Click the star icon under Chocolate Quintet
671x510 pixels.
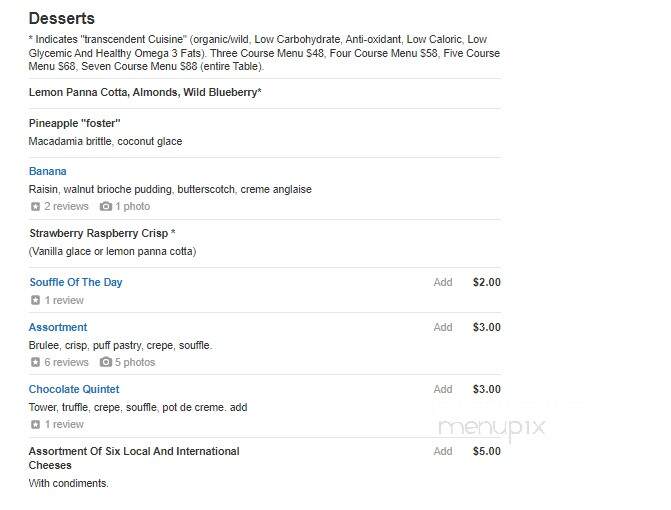point(36,424)
